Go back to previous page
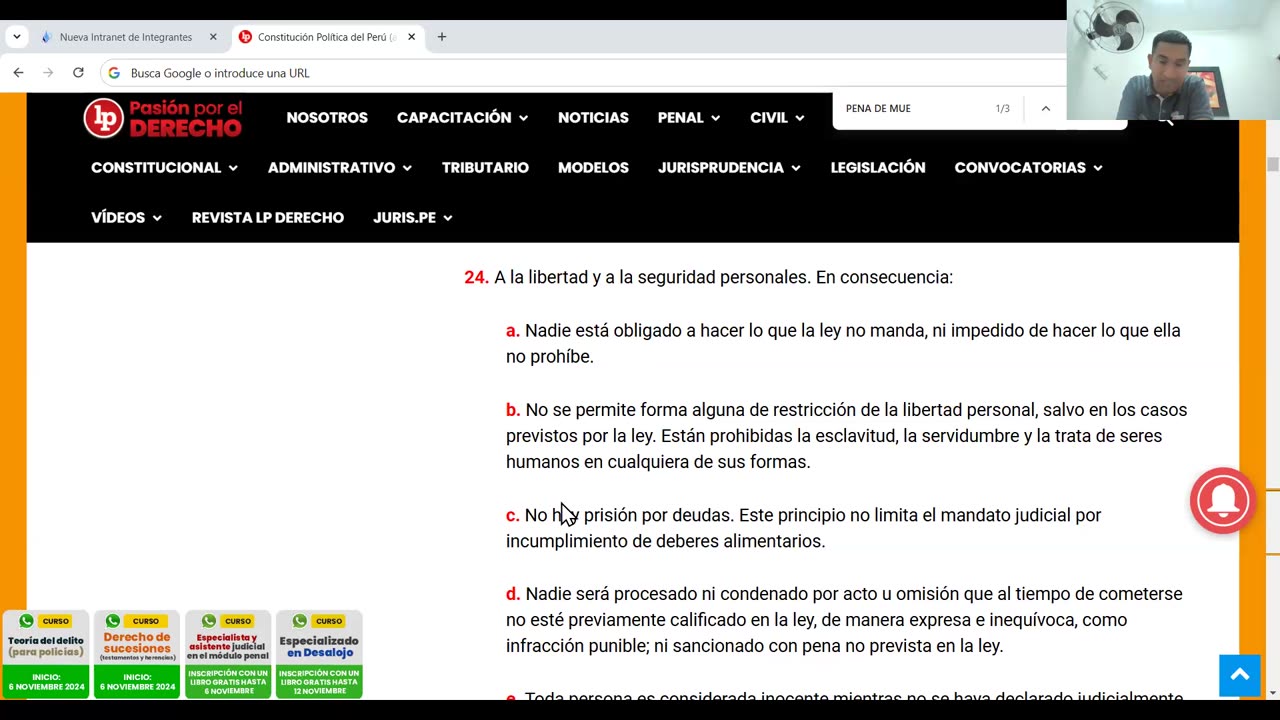 point(18,73)
